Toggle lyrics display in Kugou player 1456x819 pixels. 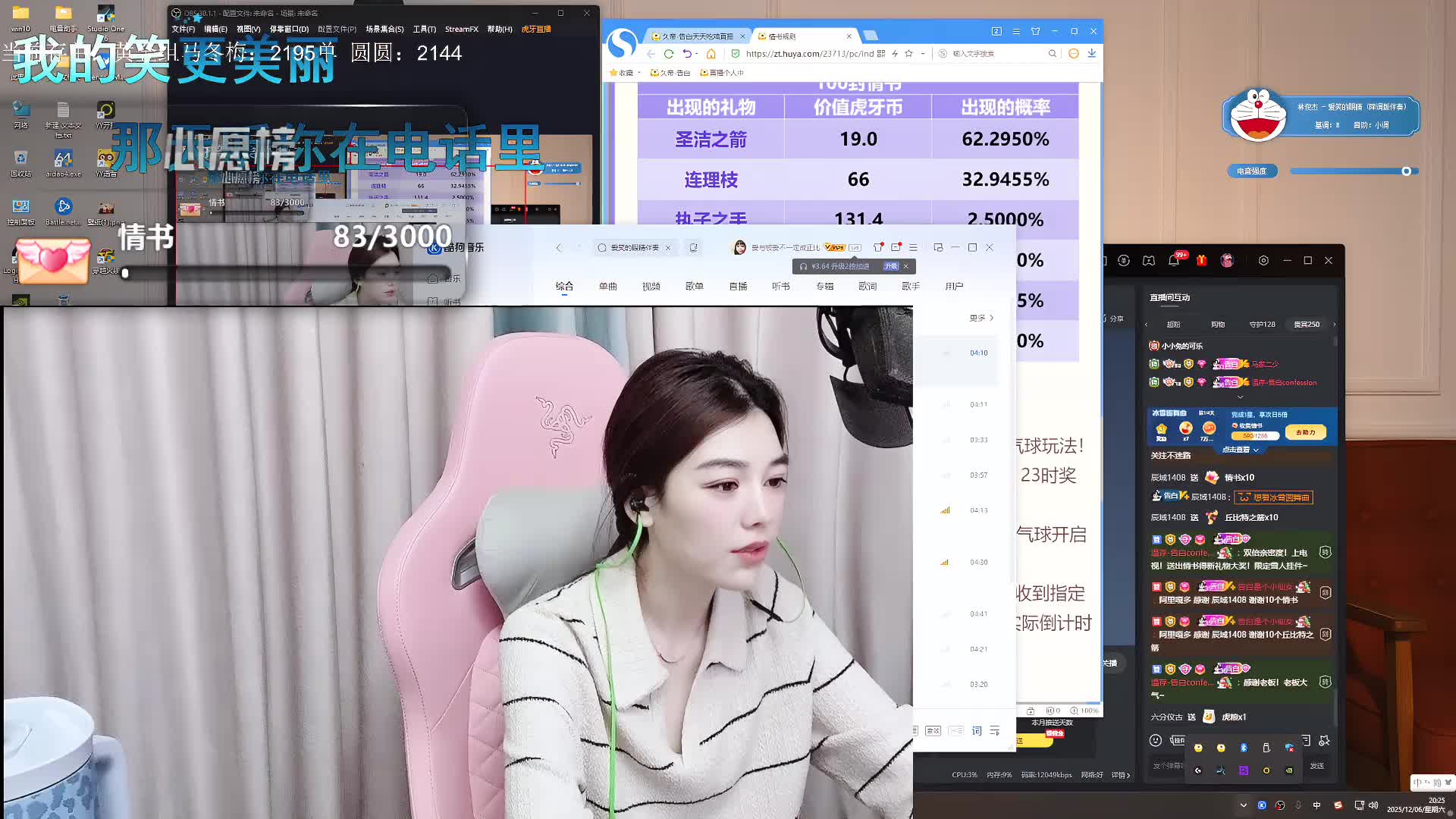coord(977,731)
